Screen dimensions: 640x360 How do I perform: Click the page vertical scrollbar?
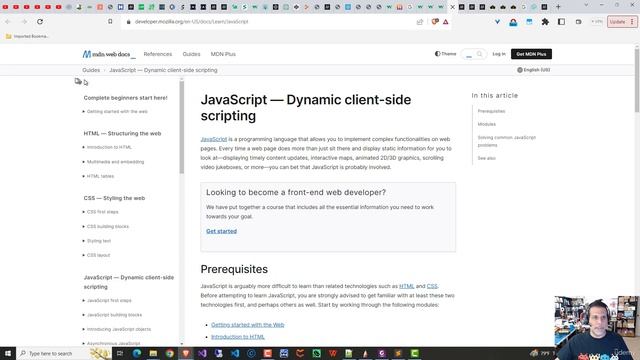[637, 80]
